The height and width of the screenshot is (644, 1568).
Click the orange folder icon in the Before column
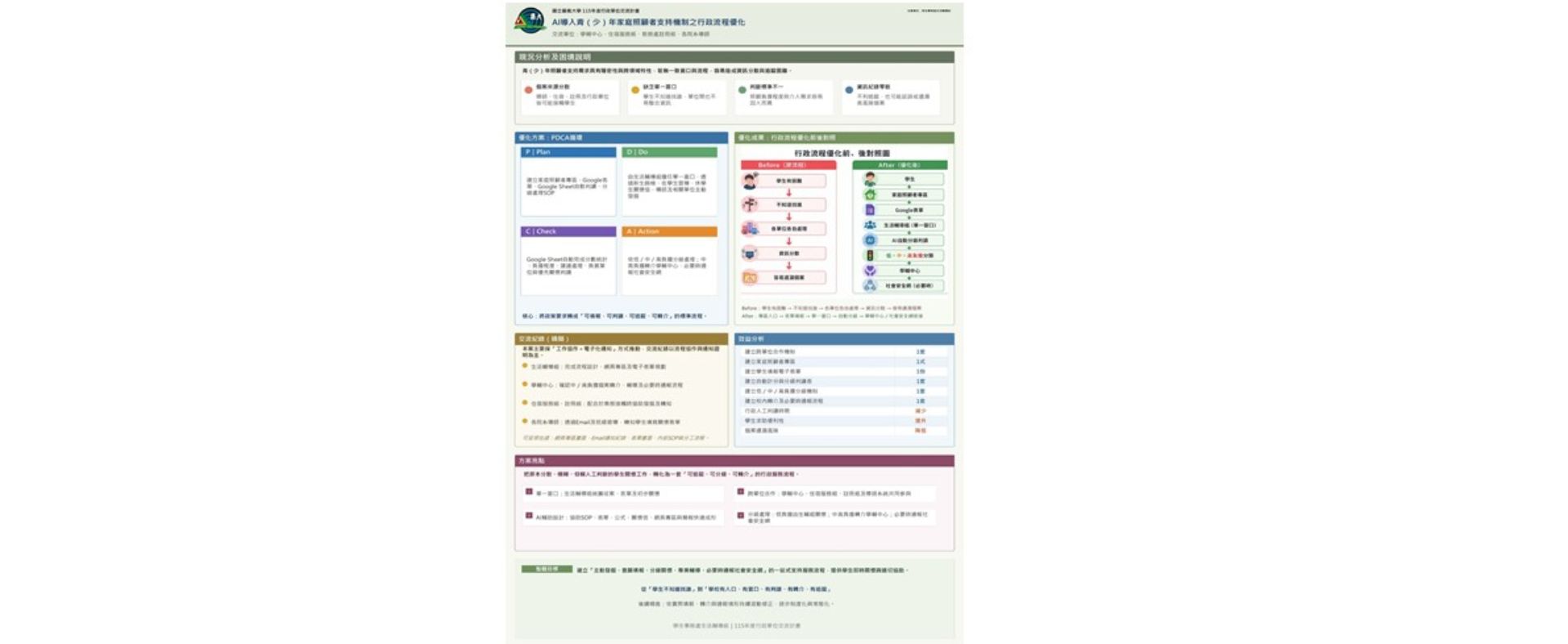point(750,278)
